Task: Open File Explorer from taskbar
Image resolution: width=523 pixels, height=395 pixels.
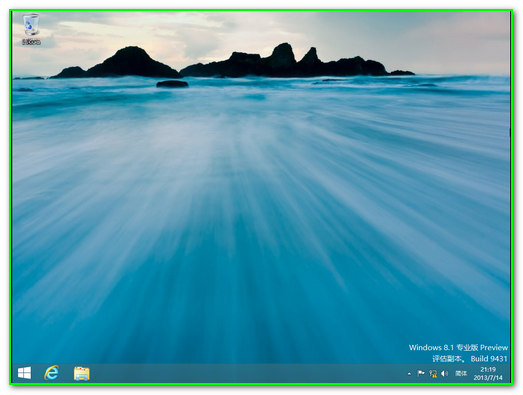Action: [x=82, y=373]
